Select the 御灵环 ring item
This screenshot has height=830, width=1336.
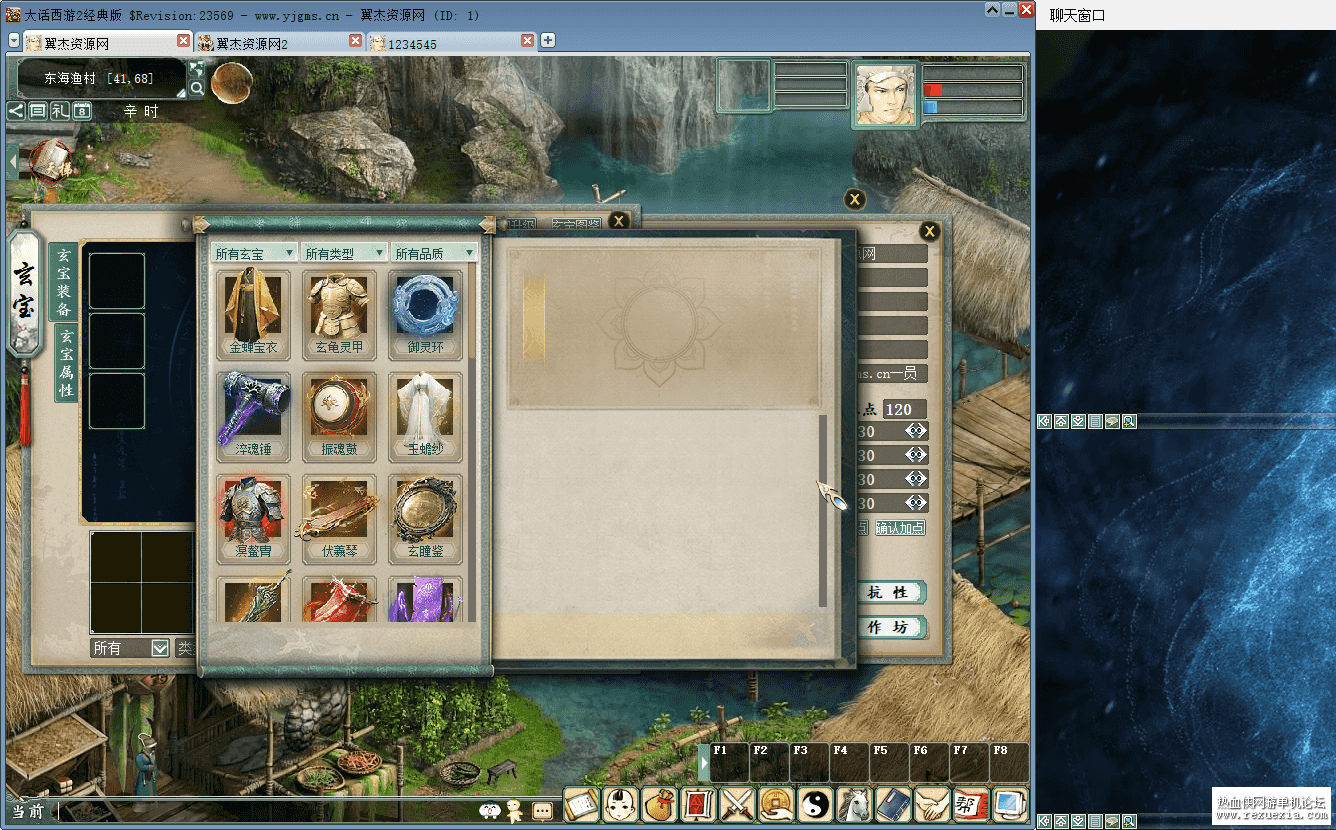point(425,315)
